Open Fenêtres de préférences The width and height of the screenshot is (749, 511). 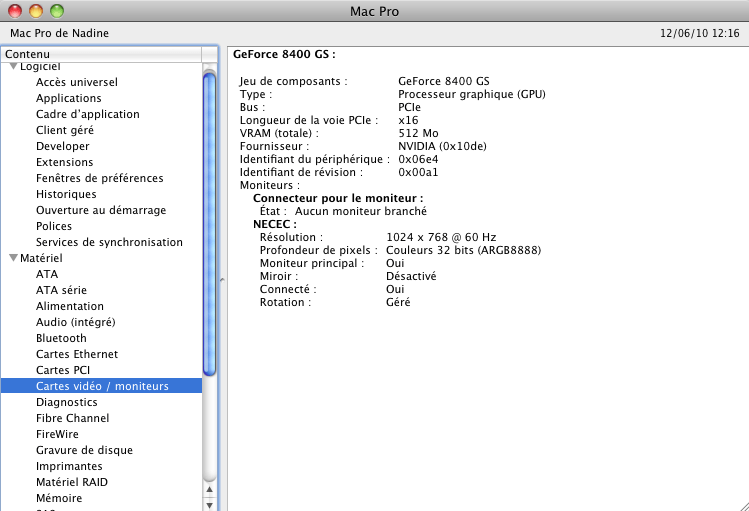pyautogui.click(x=99, y=178)
